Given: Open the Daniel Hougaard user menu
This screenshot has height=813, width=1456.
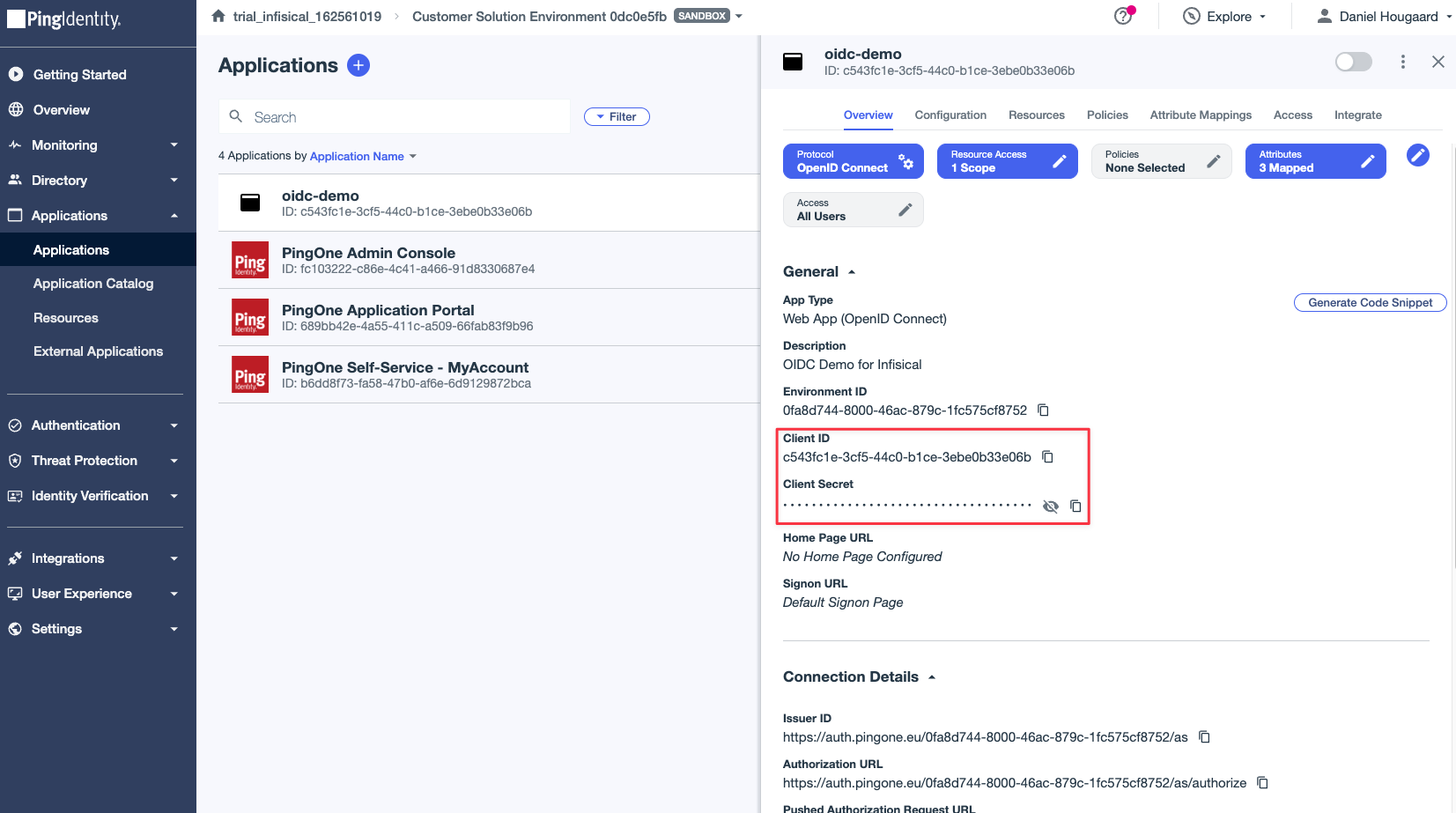Looking at the screenshot, I should coord(1383,16).
